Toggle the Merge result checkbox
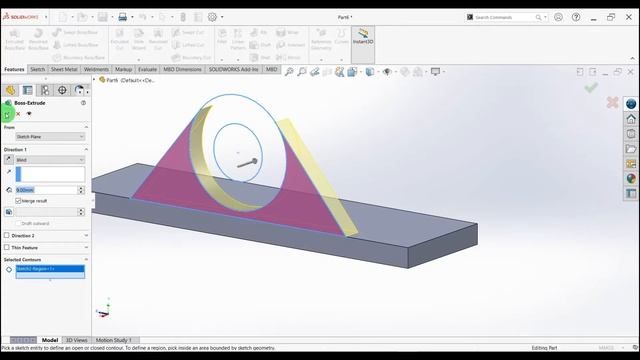 point(18,201)
